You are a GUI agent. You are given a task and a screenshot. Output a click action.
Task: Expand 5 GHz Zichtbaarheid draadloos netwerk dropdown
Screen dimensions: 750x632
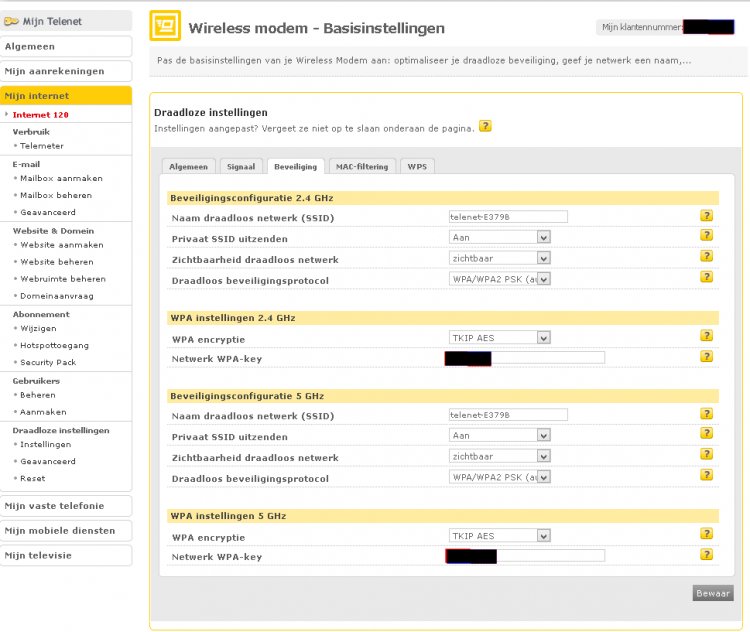[499, 456]
